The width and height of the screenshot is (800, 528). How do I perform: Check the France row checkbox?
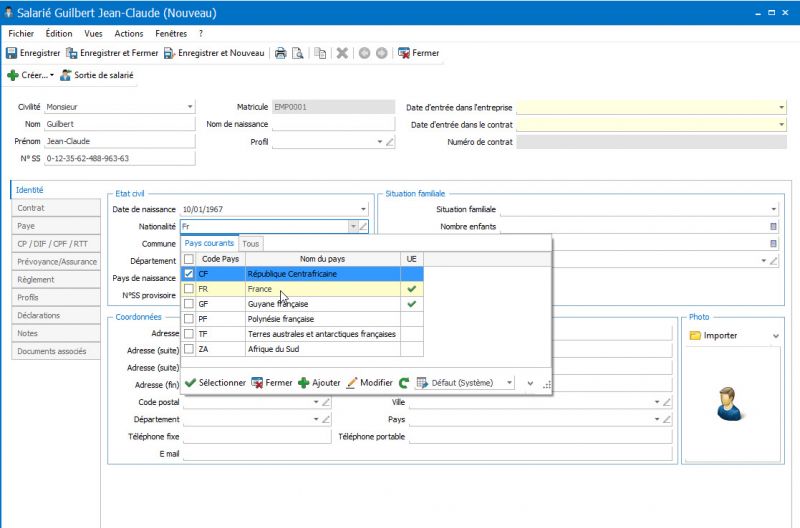point(189,289)
